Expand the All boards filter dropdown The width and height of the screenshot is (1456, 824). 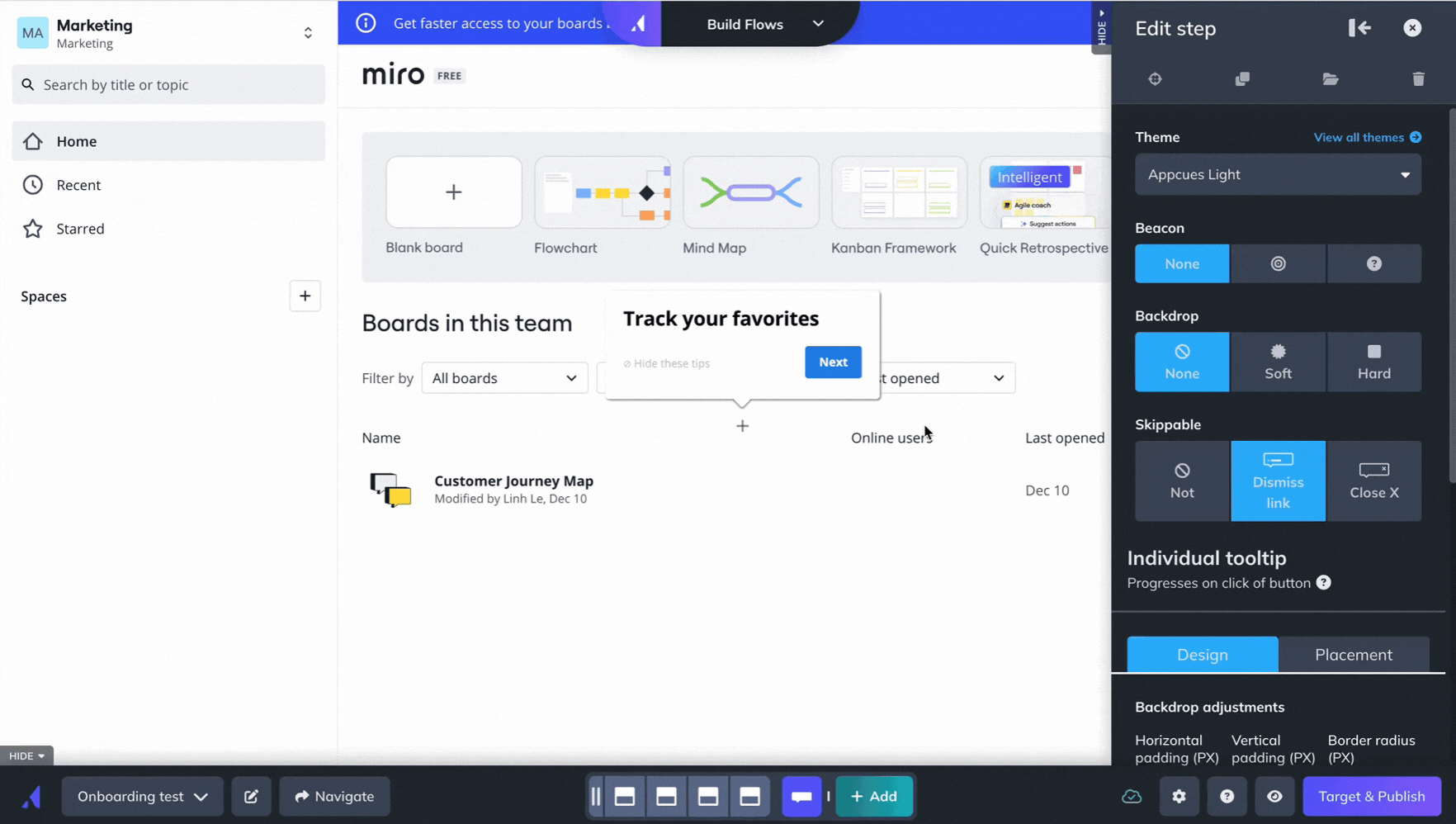(x=504, y=377)
